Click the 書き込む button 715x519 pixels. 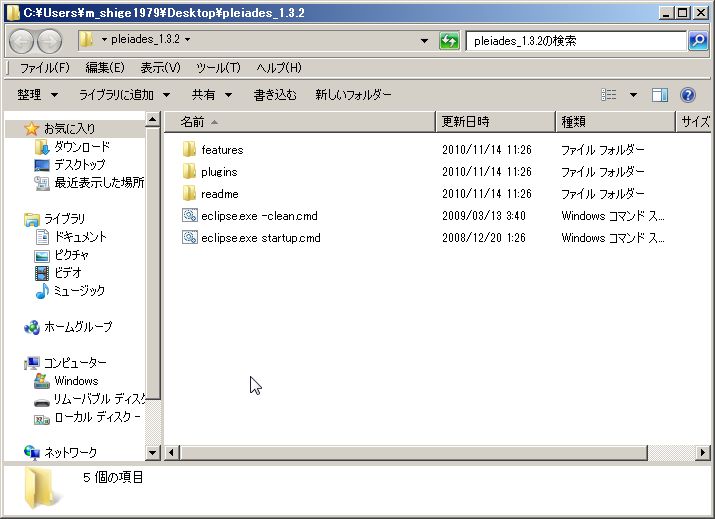[275, 95]
